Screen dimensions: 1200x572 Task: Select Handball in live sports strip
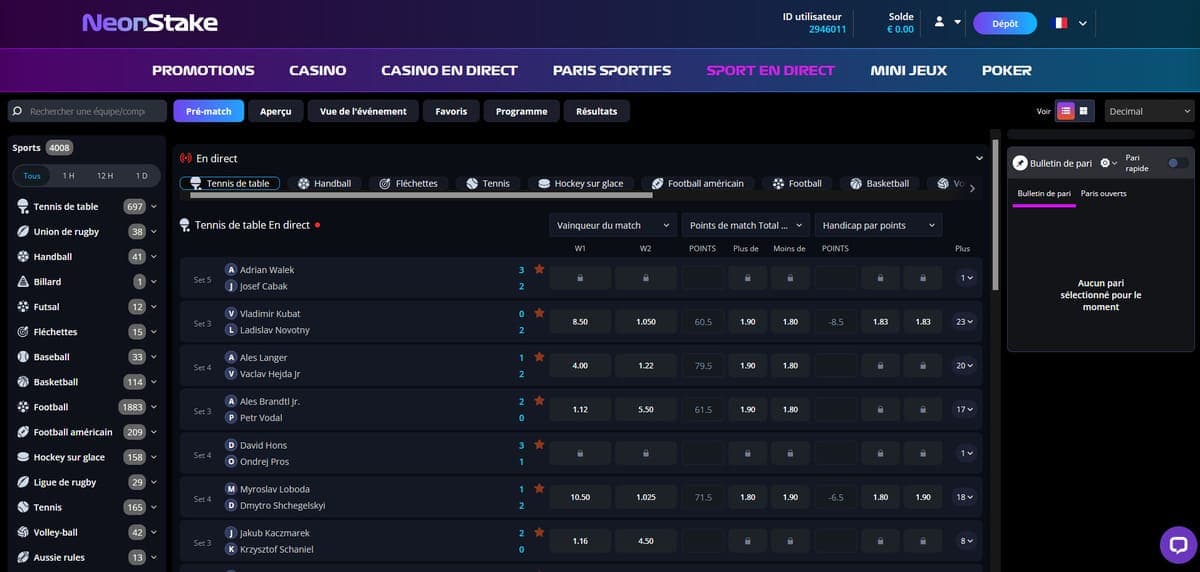323,184
